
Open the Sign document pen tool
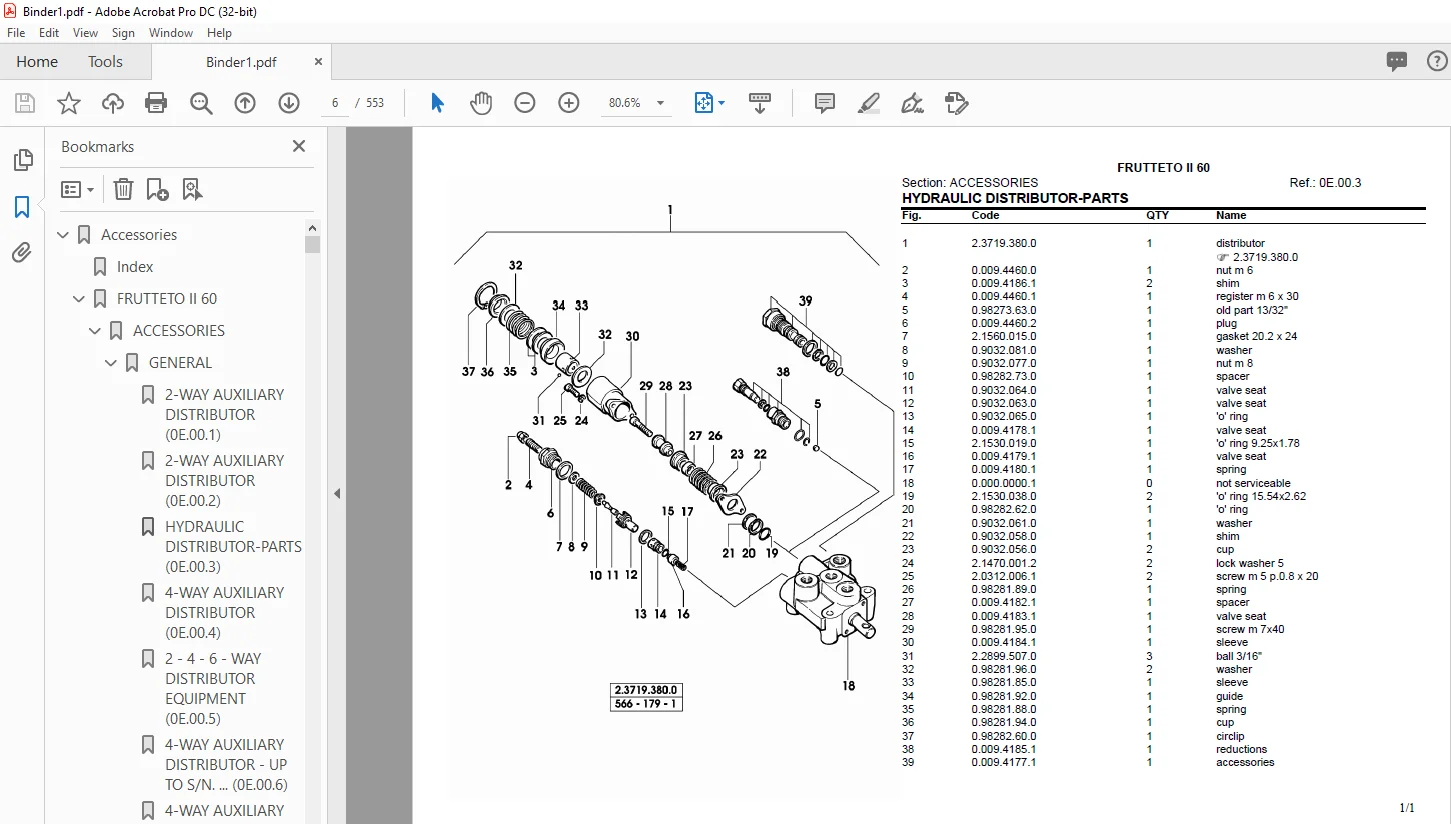[912, 103]
